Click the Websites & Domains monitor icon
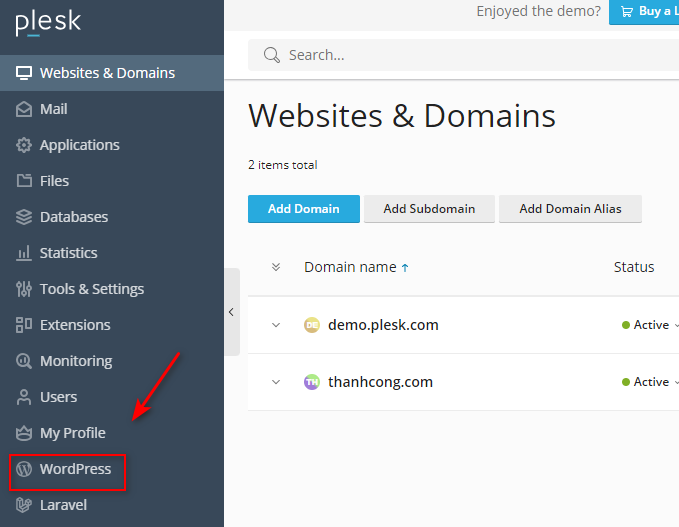Image resolution: width=679 pixels, height=527 pixels. 24,73
